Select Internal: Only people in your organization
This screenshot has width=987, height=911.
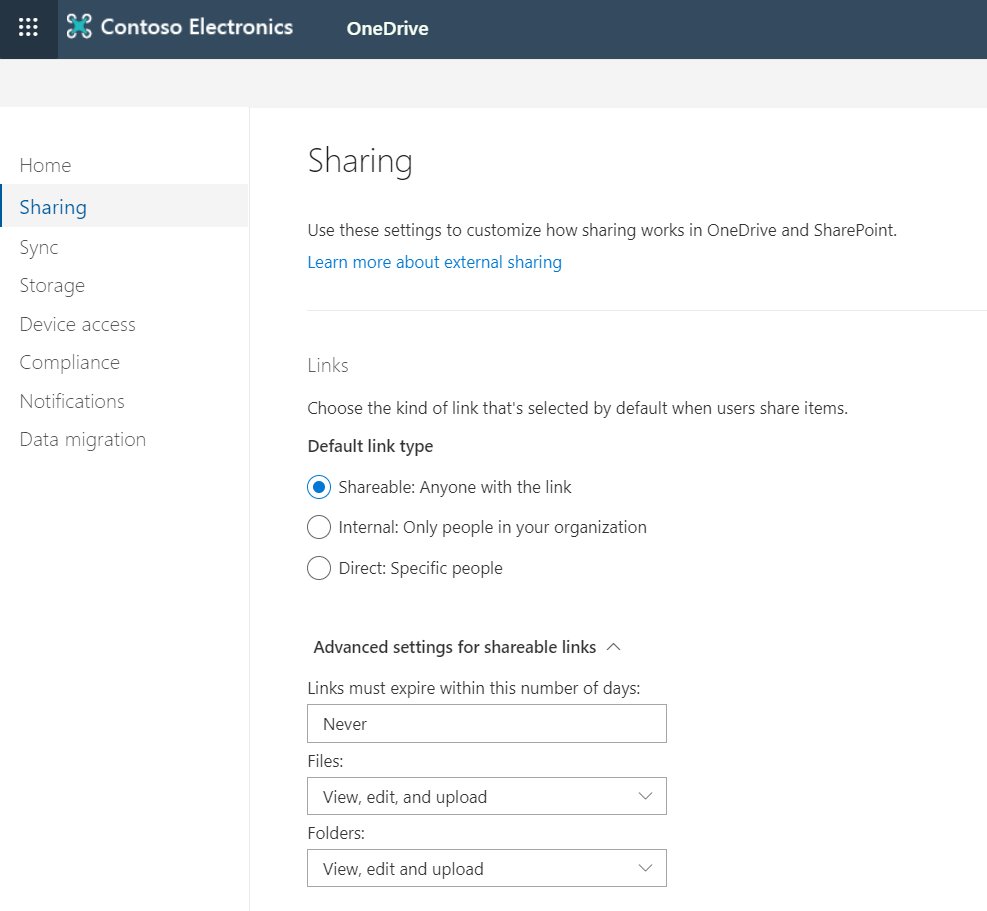(319, 527)
